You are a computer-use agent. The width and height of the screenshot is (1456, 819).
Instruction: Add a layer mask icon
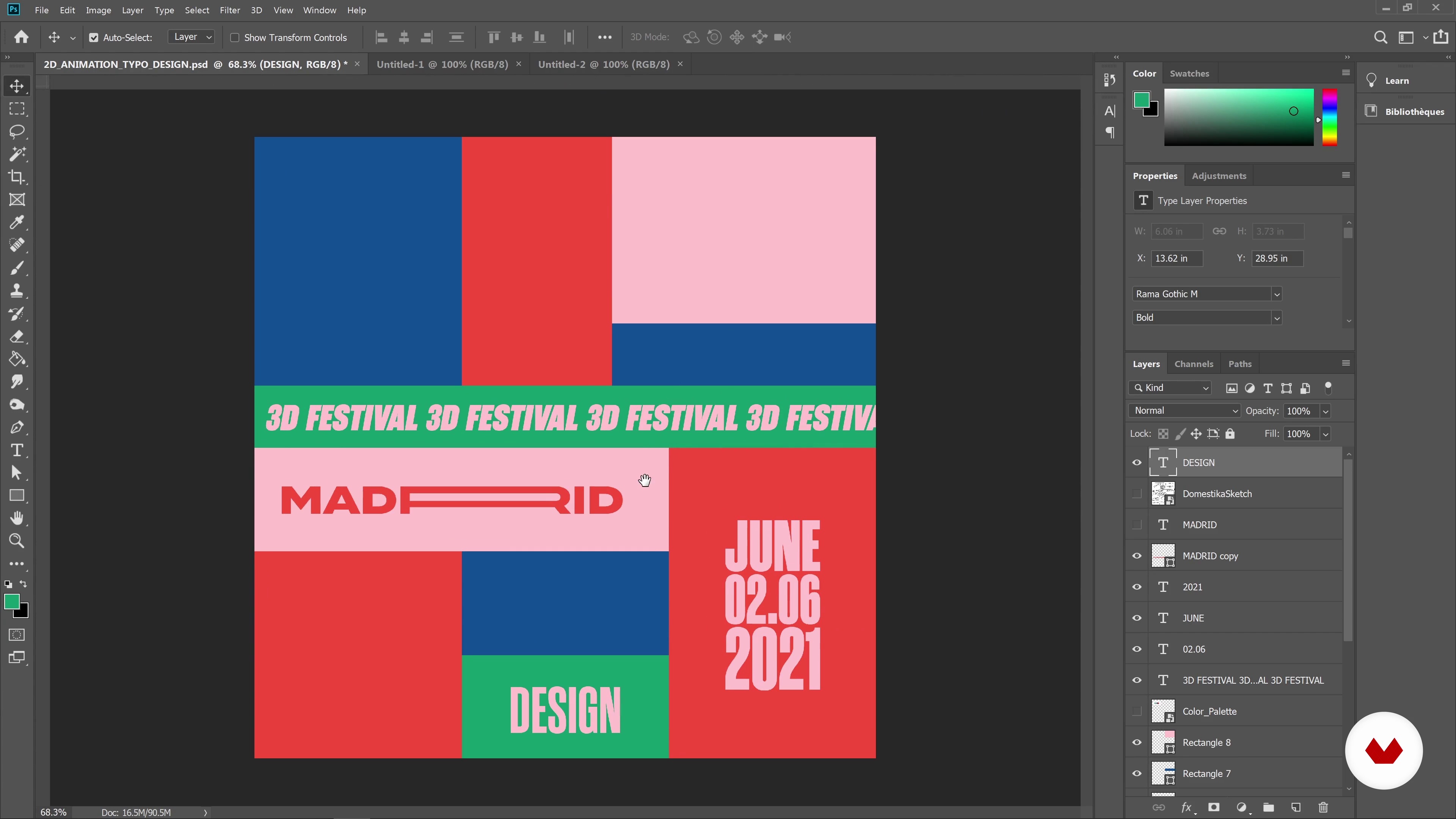(x=1213, y=807)
